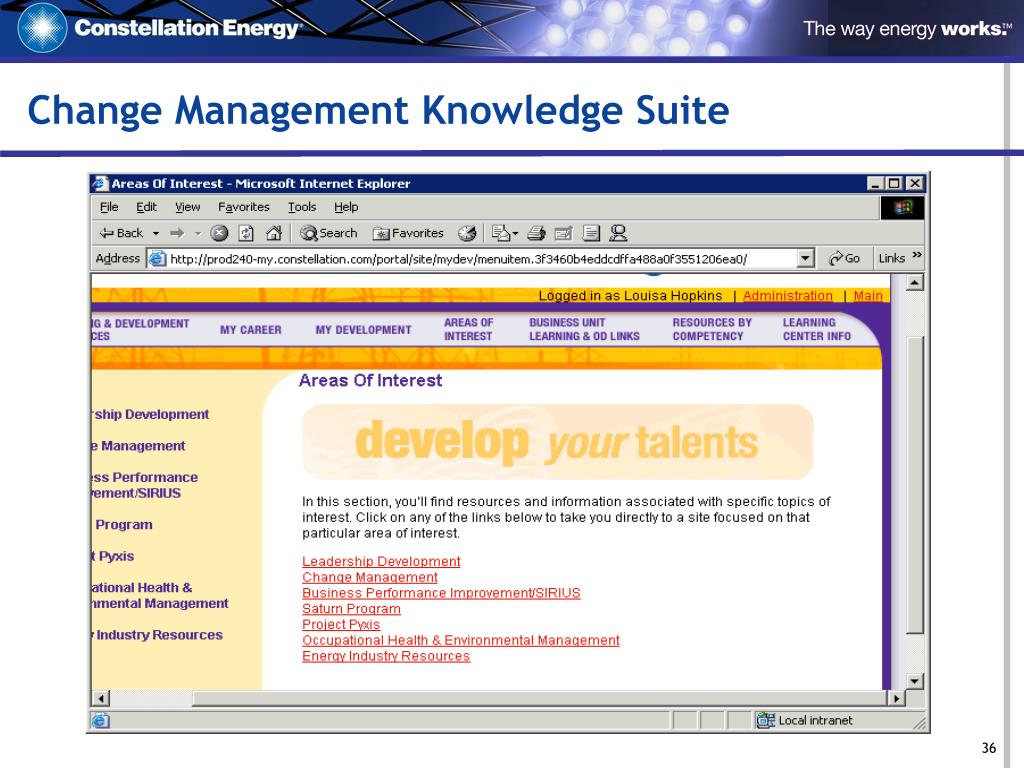Click the horizontal scrollbar left arrow
The height and width of the screenshot is (768, 1024).
[101, 698]
